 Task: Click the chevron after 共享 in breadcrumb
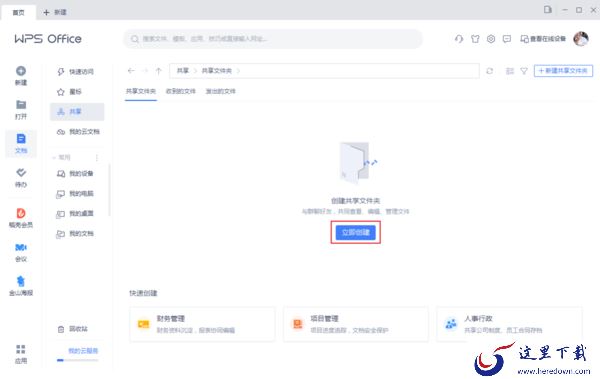[195, 71]
